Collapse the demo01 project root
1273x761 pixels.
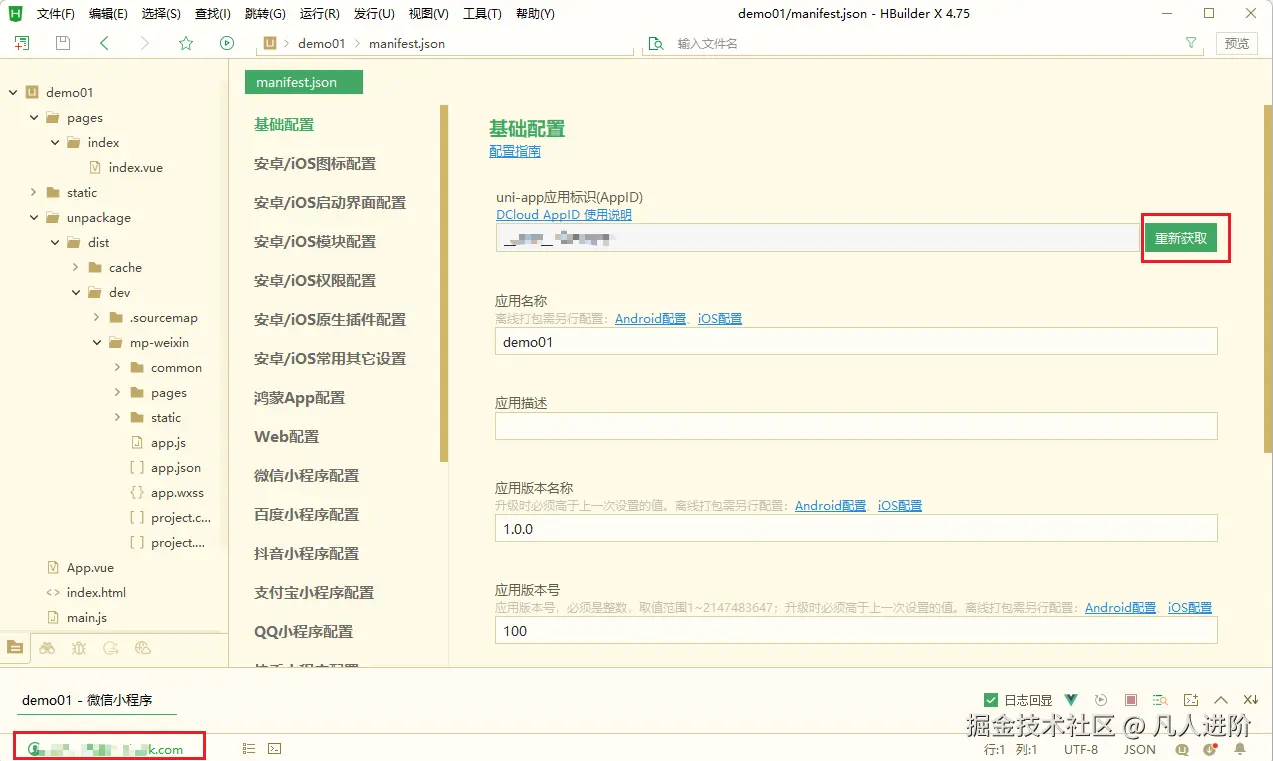point(13,92)
